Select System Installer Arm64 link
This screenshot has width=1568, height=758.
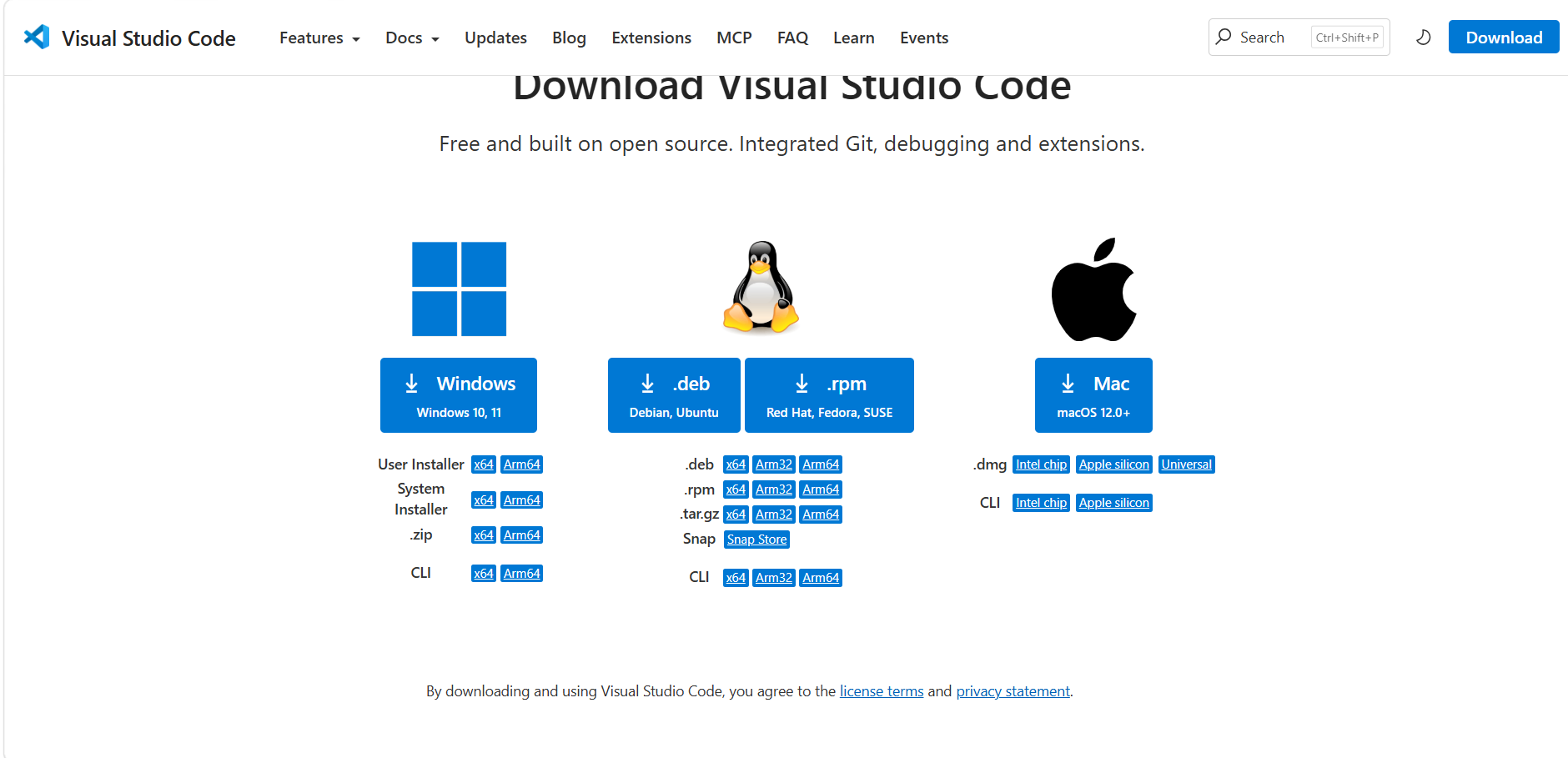pyautogui.click(x=522, y=499)
